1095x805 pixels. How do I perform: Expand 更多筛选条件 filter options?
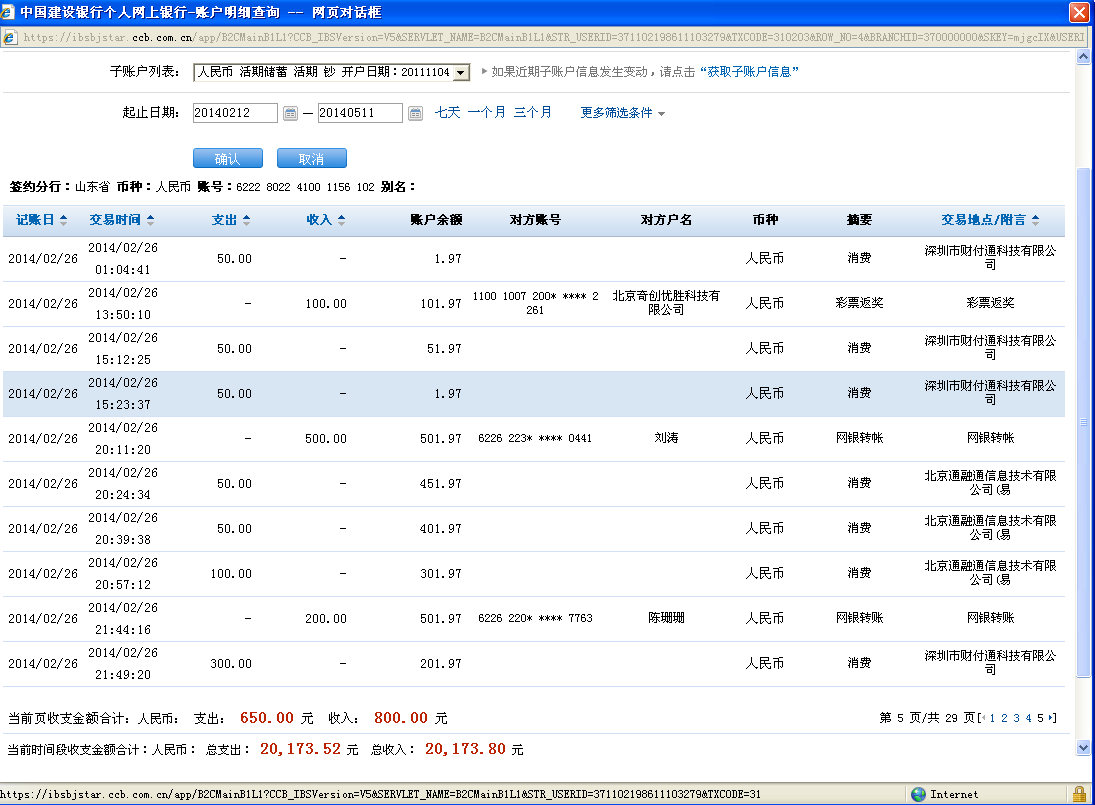[622, 113]
